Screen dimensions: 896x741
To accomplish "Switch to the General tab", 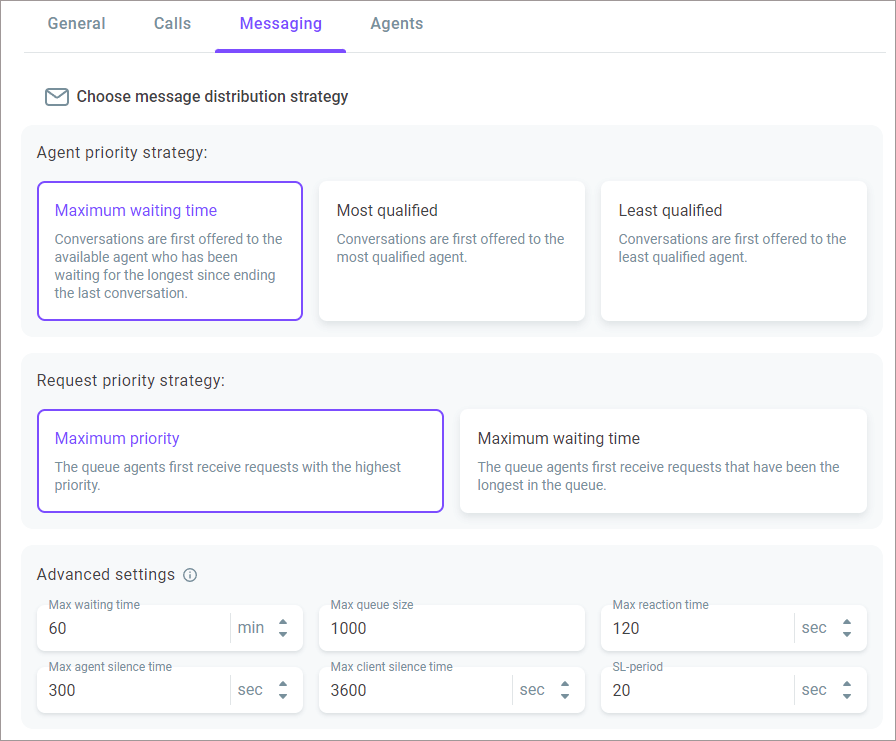I will click(76, 23).
